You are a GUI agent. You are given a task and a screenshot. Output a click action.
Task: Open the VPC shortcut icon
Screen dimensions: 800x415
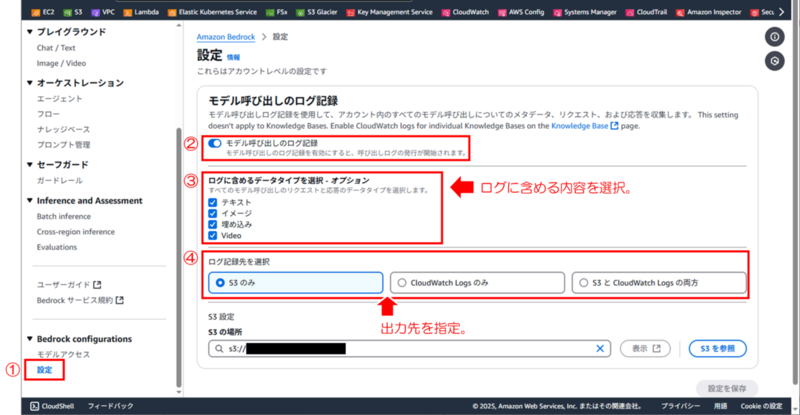[103, 12]
